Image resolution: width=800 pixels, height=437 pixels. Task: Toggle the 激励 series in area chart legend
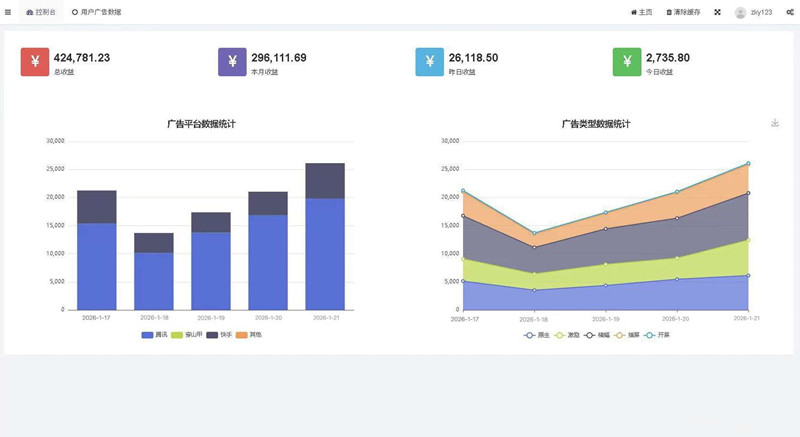(x=566, y=335)
